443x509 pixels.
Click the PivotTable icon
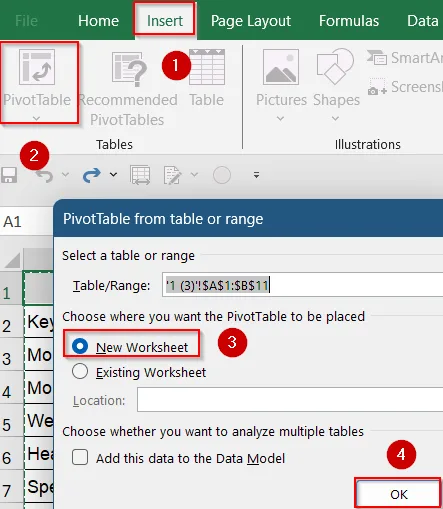[37, 67]
